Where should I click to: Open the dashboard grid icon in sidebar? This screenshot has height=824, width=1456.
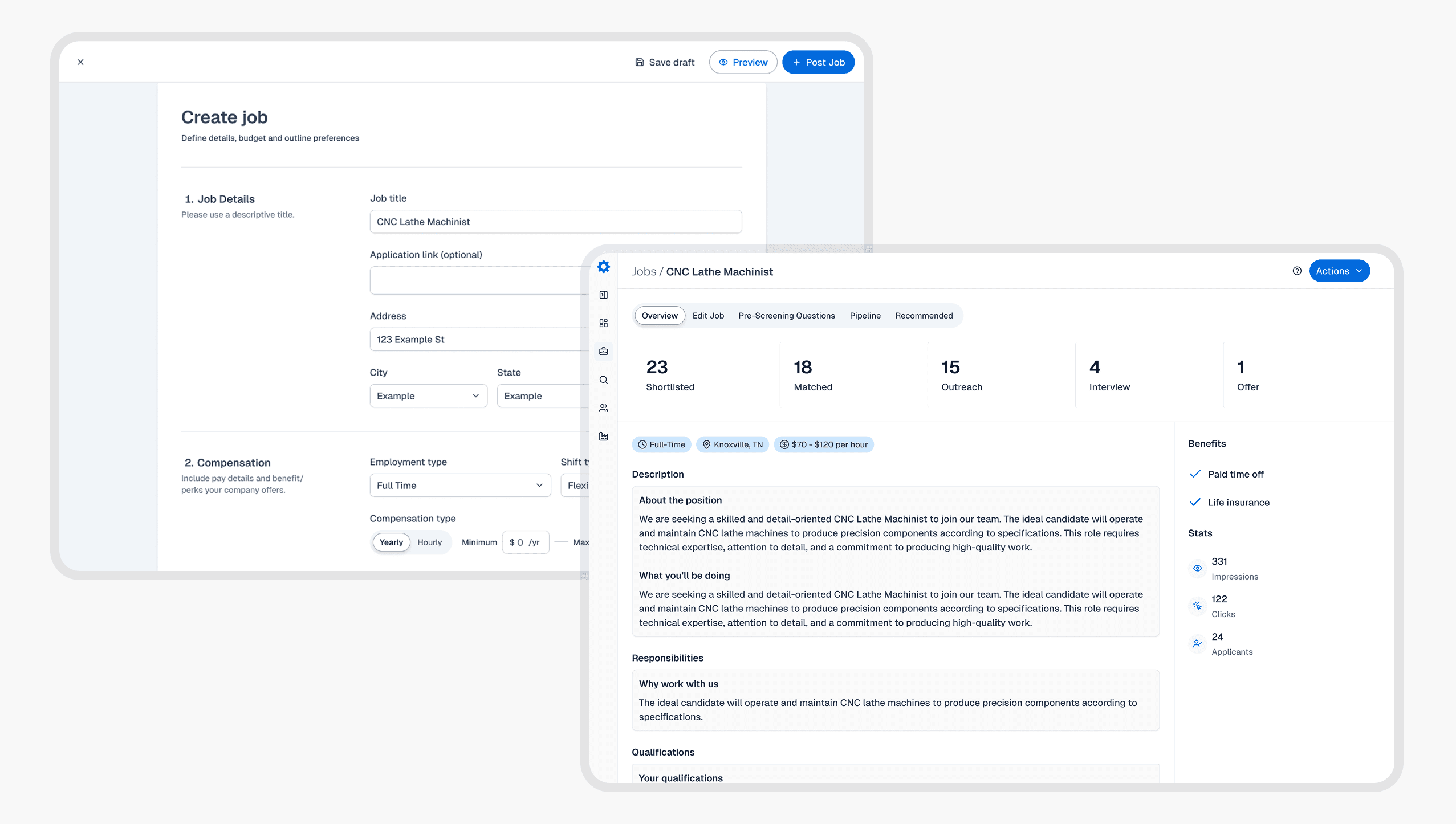pos(603,323)
